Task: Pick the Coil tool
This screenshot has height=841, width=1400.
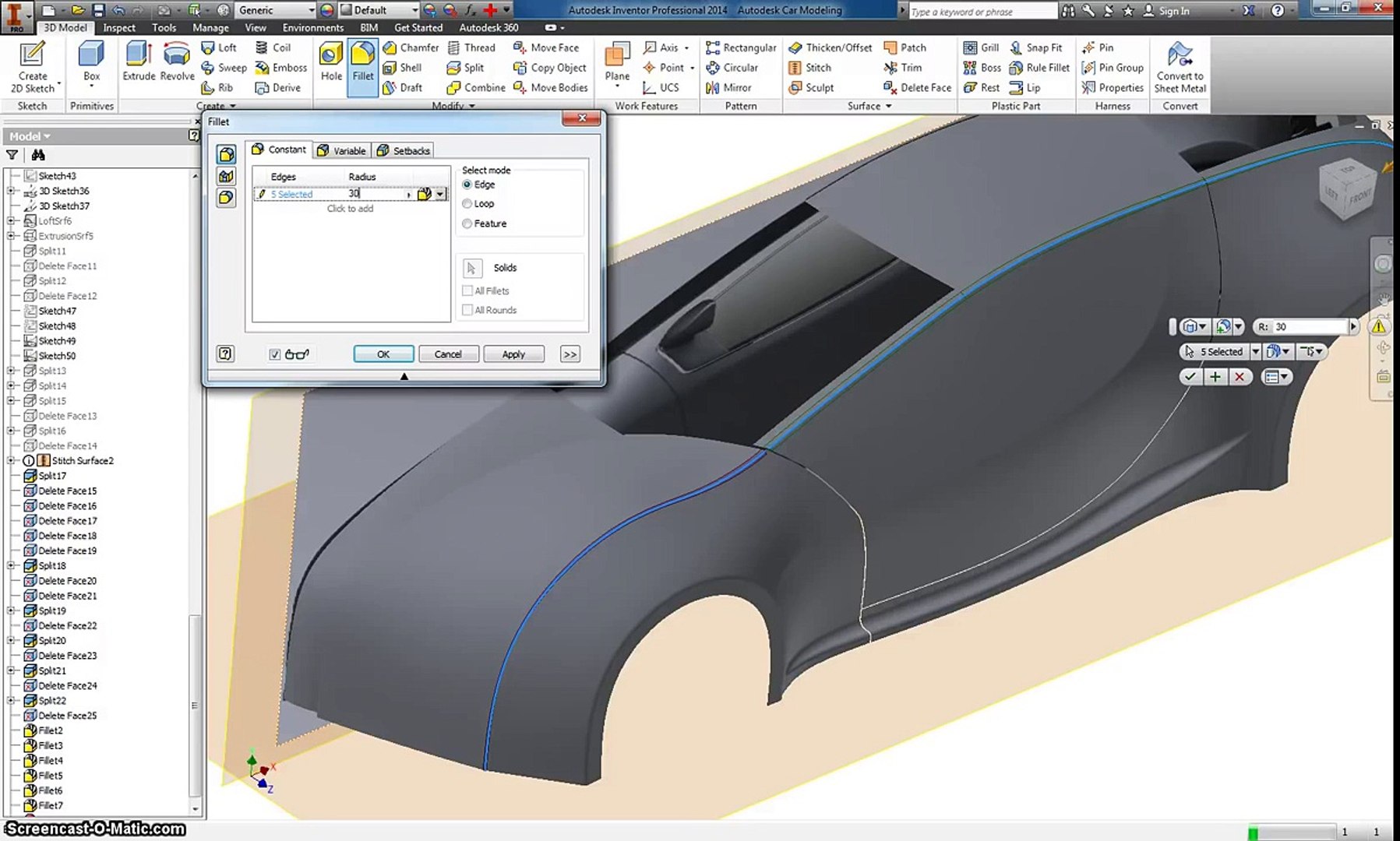Action: (x=273, y=48)
